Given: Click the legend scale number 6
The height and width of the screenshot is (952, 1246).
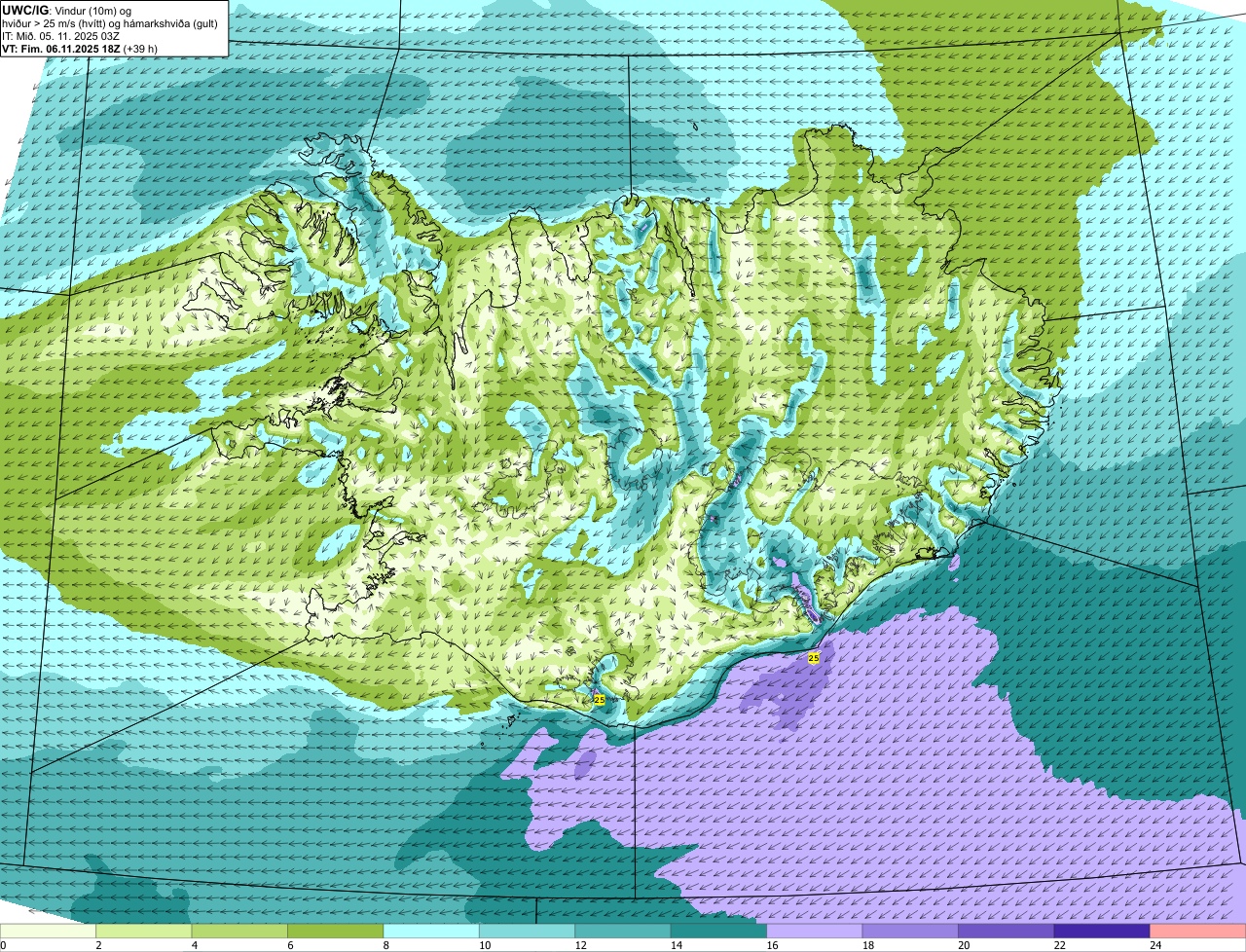Looking at the screenshot, I should [290, 945].
